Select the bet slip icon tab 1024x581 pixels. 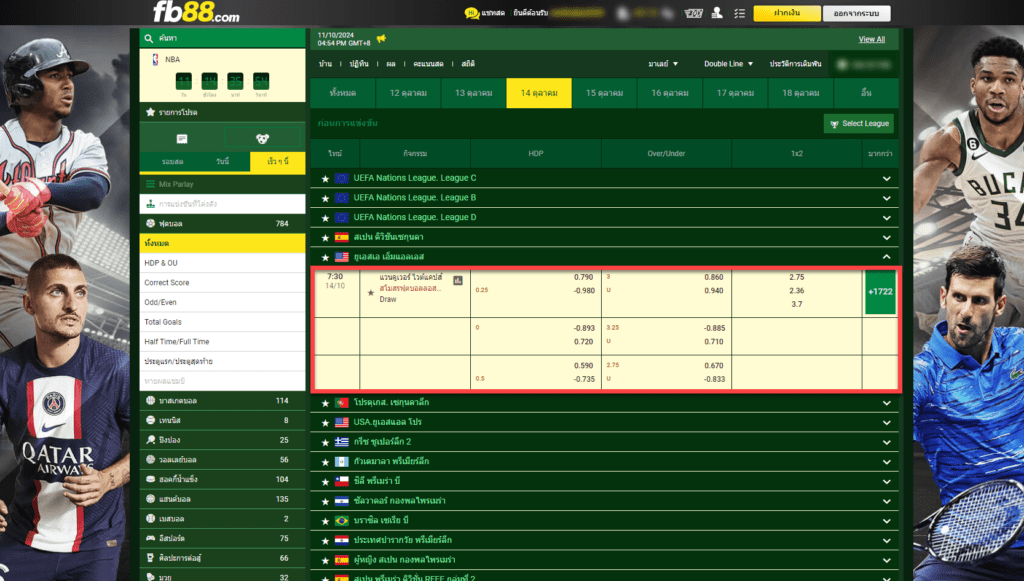click(x=182, y=139)
